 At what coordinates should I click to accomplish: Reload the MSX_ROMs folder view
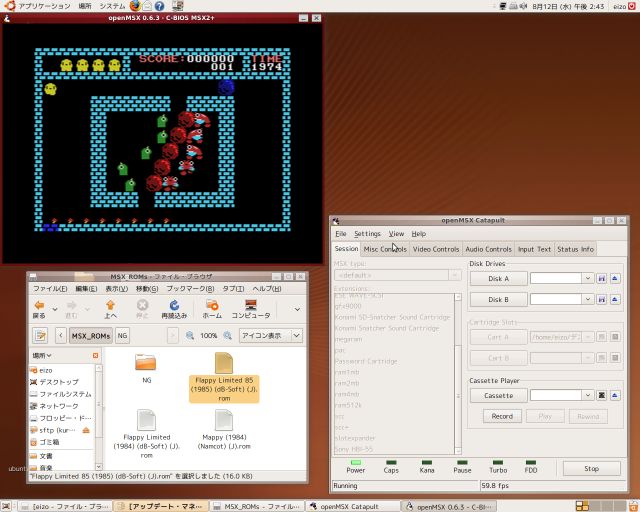pyautogui.click(x=174, y=309)
